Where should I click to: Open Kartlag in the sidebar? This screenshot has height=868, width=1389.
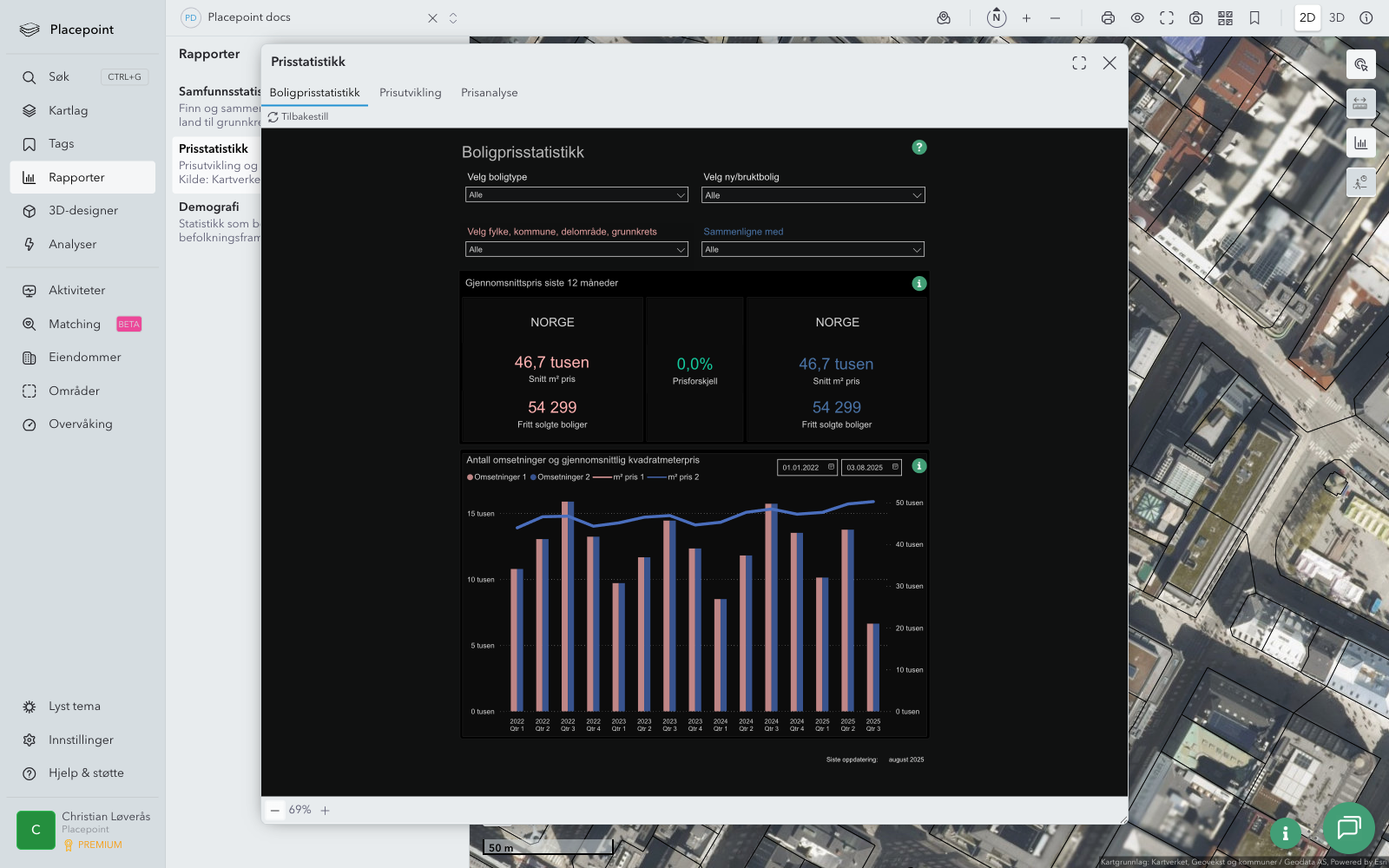click(68, 111)
